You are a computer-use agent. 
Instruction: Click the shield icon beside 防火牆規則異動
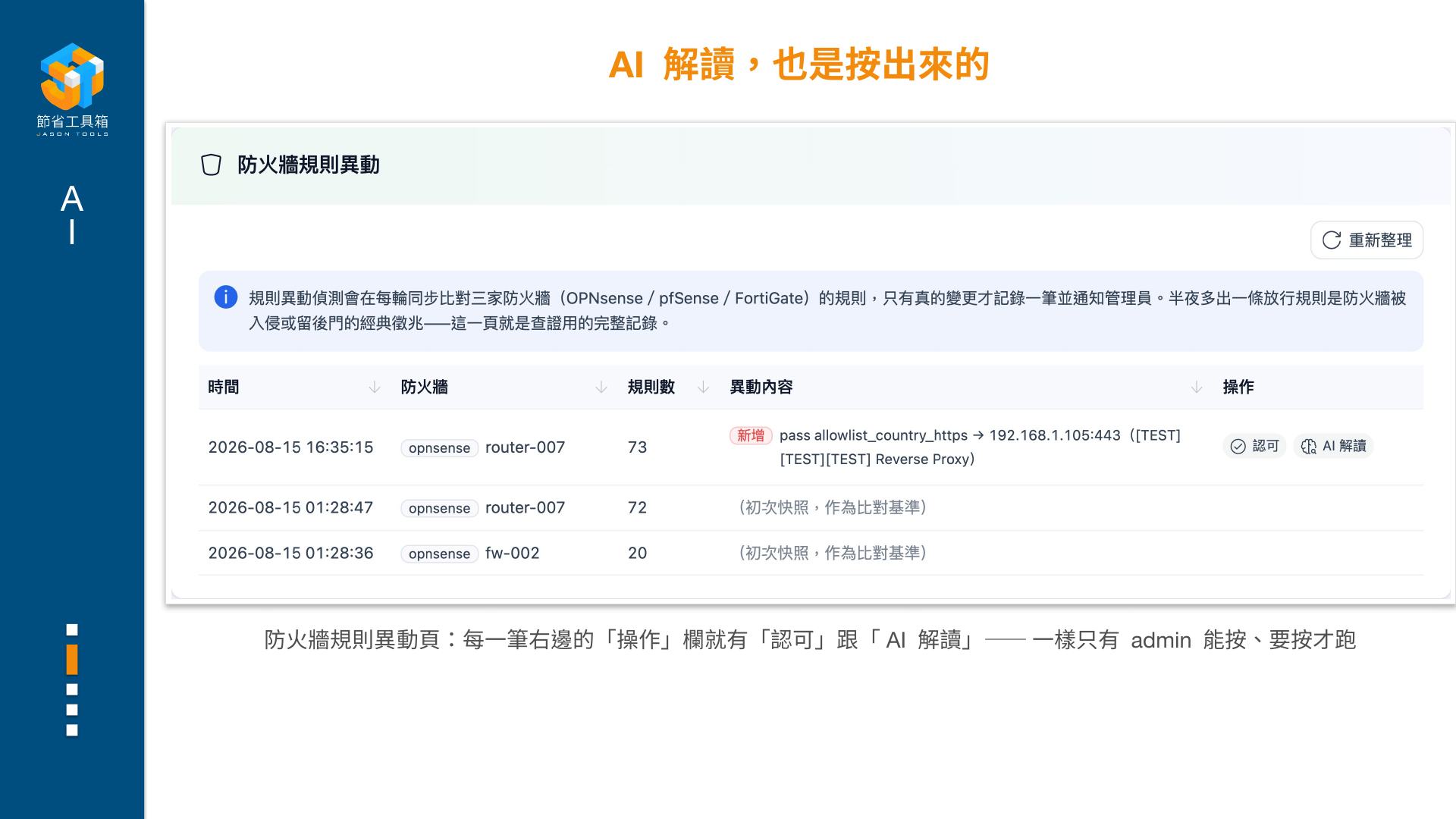click(211, 165)
